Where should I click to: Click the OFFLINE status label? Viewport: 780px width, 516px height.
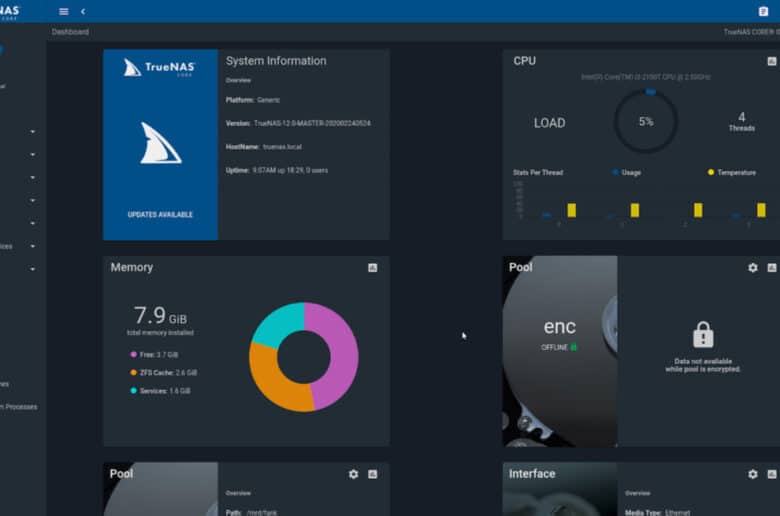(554, 347)
